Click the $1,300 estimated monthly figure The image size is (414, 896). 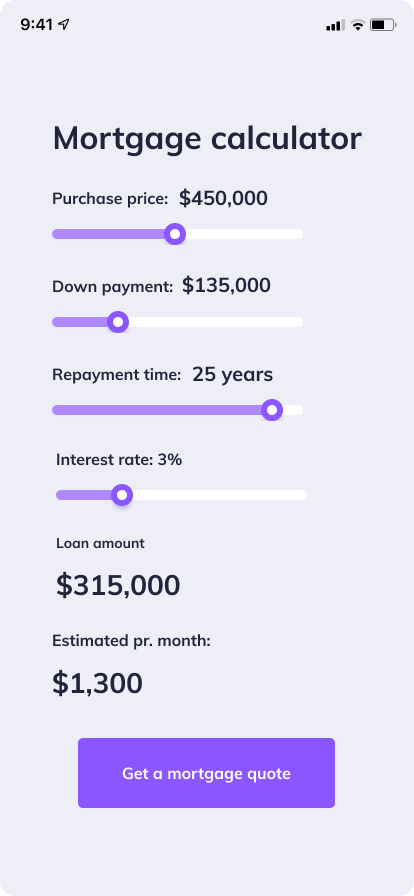click(x=97, y=683)
